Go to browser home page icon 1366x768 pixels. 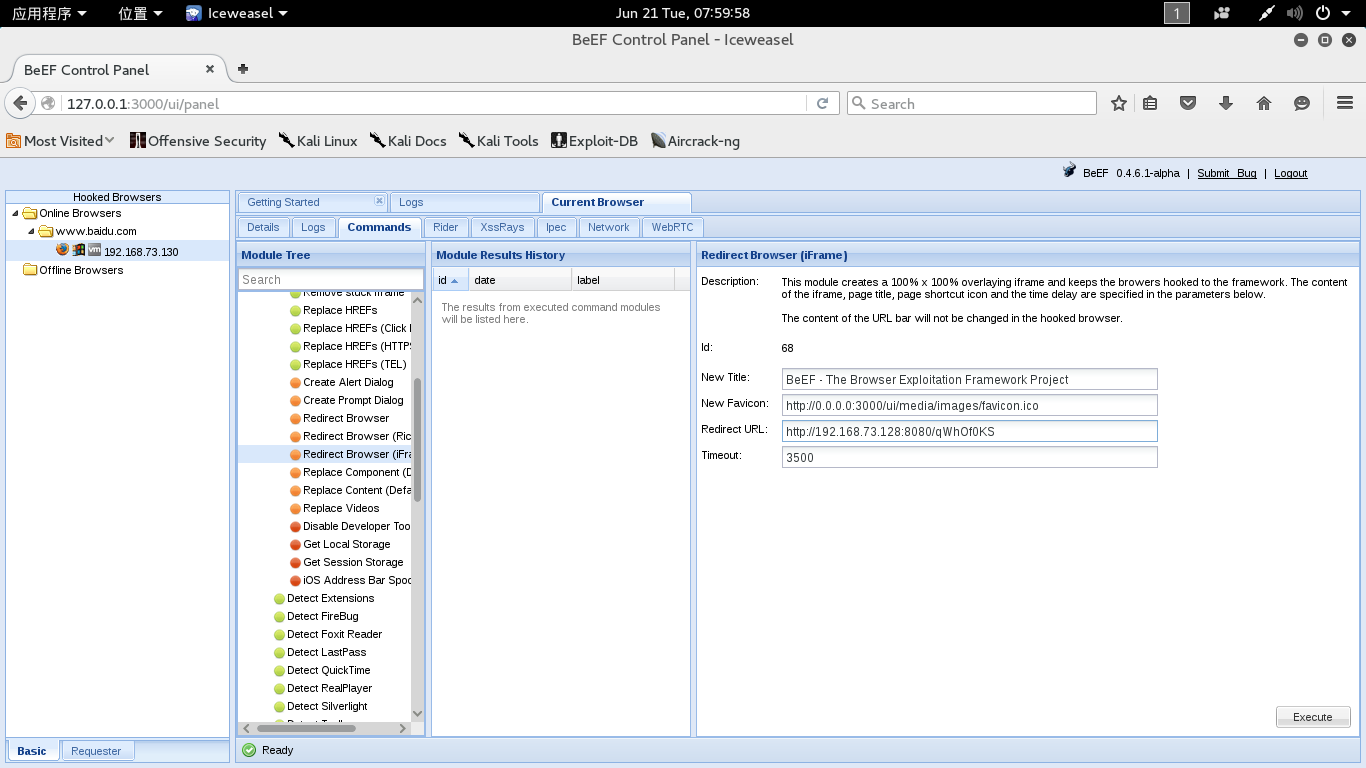[1264, 103]
